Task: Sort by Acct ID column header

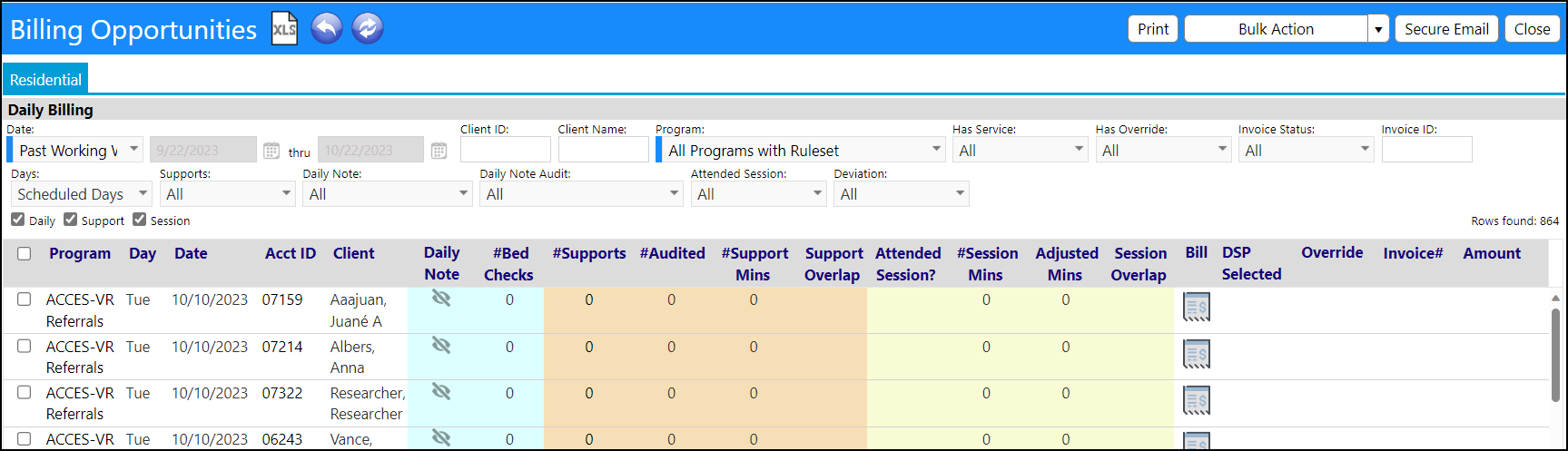Action: [x=291, y=253]
